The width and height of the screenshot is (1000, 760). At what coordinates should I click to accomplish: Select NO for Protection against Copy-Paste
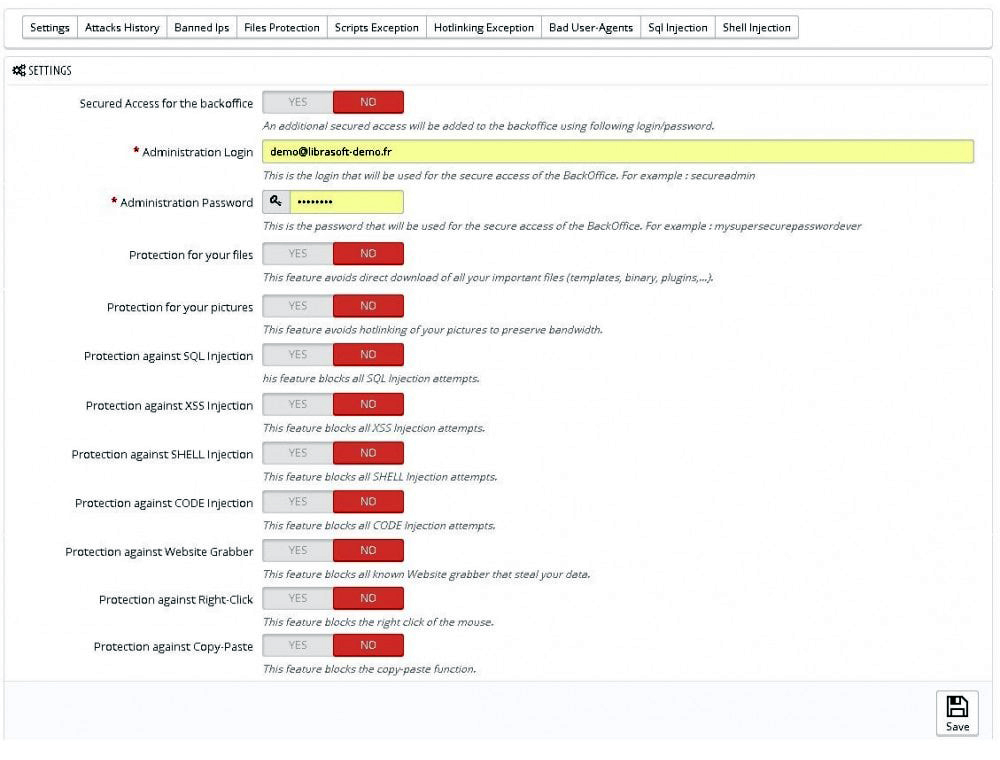368,645
